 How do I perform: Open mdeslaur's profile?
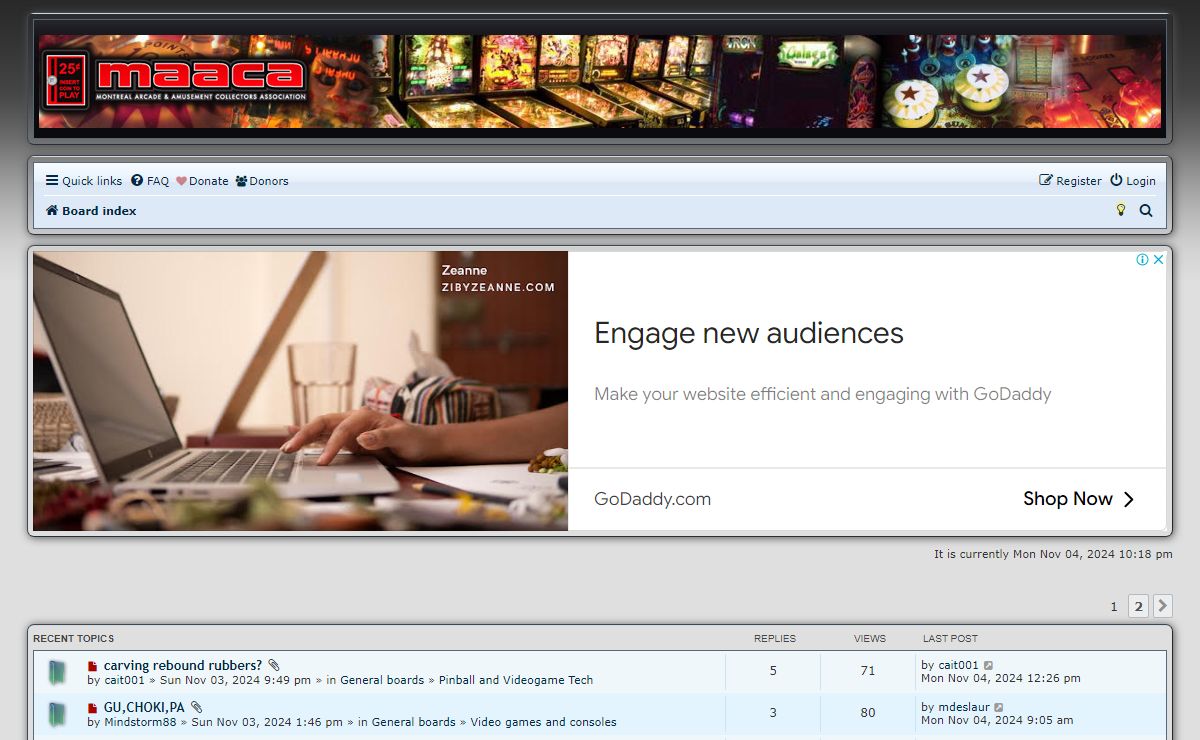pyautogui.click(x=963, y=707)
